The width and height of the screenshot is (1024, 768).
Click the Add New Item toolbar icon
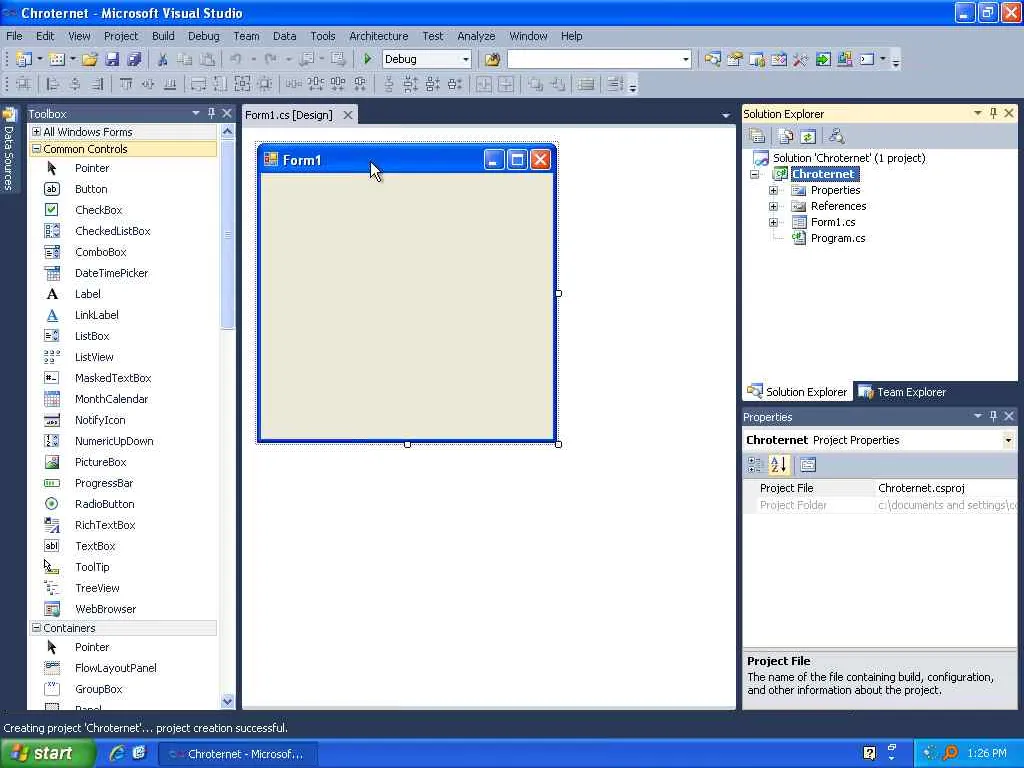click(57, 59)
